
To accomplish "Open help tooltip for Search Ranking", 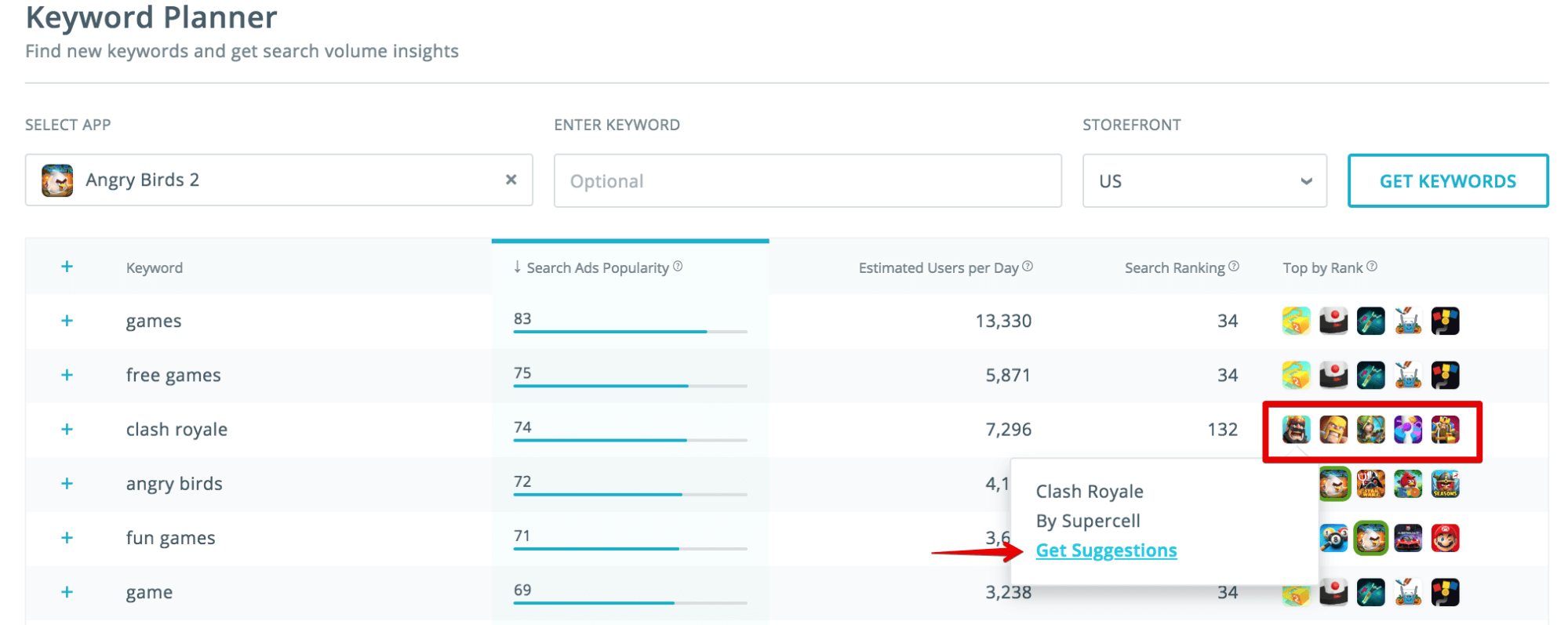I will [x=1234, y=267].
